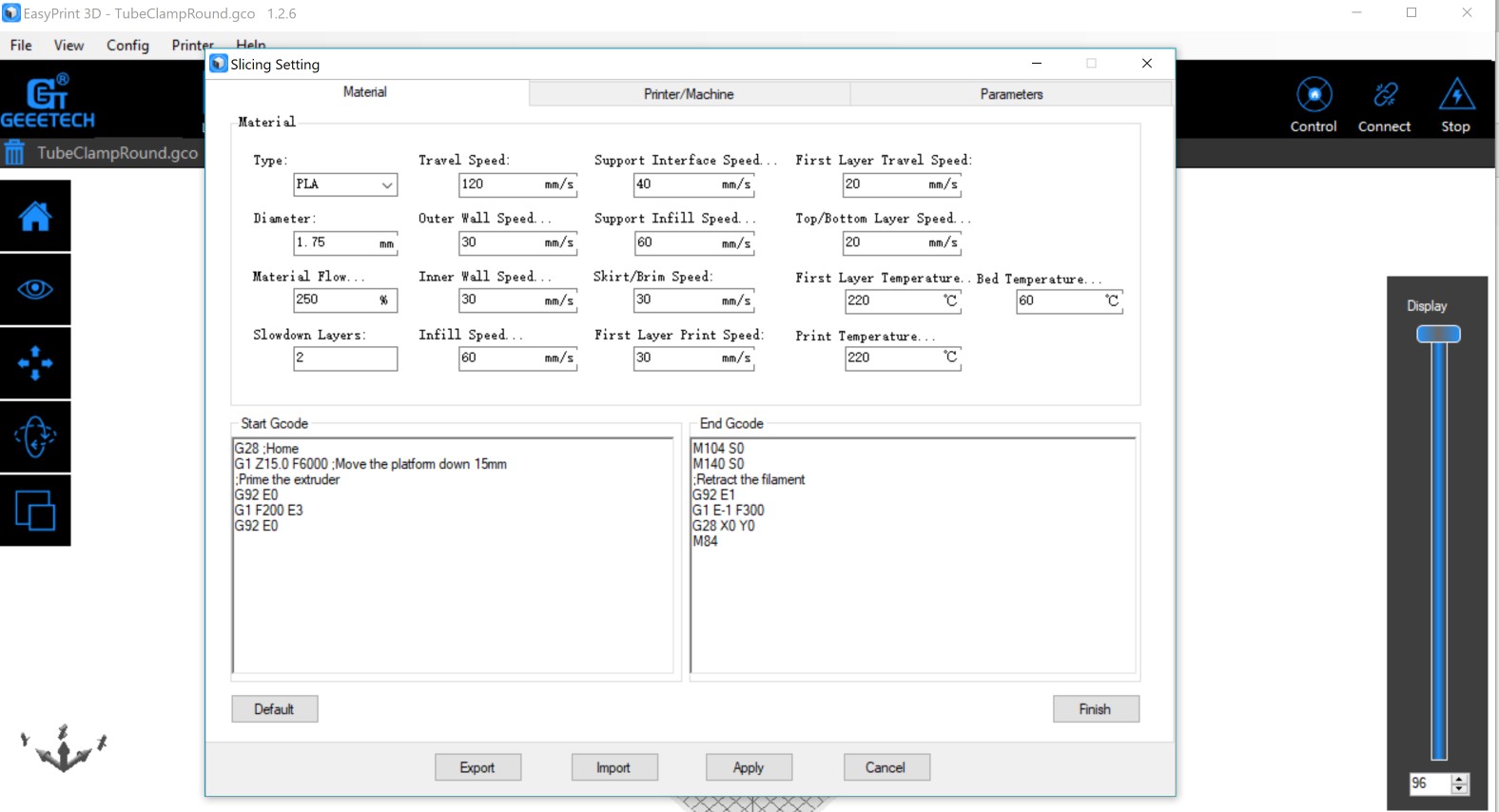Click the Export button
The width and height of the screenshot is (1499, 812).
(477, 767)
